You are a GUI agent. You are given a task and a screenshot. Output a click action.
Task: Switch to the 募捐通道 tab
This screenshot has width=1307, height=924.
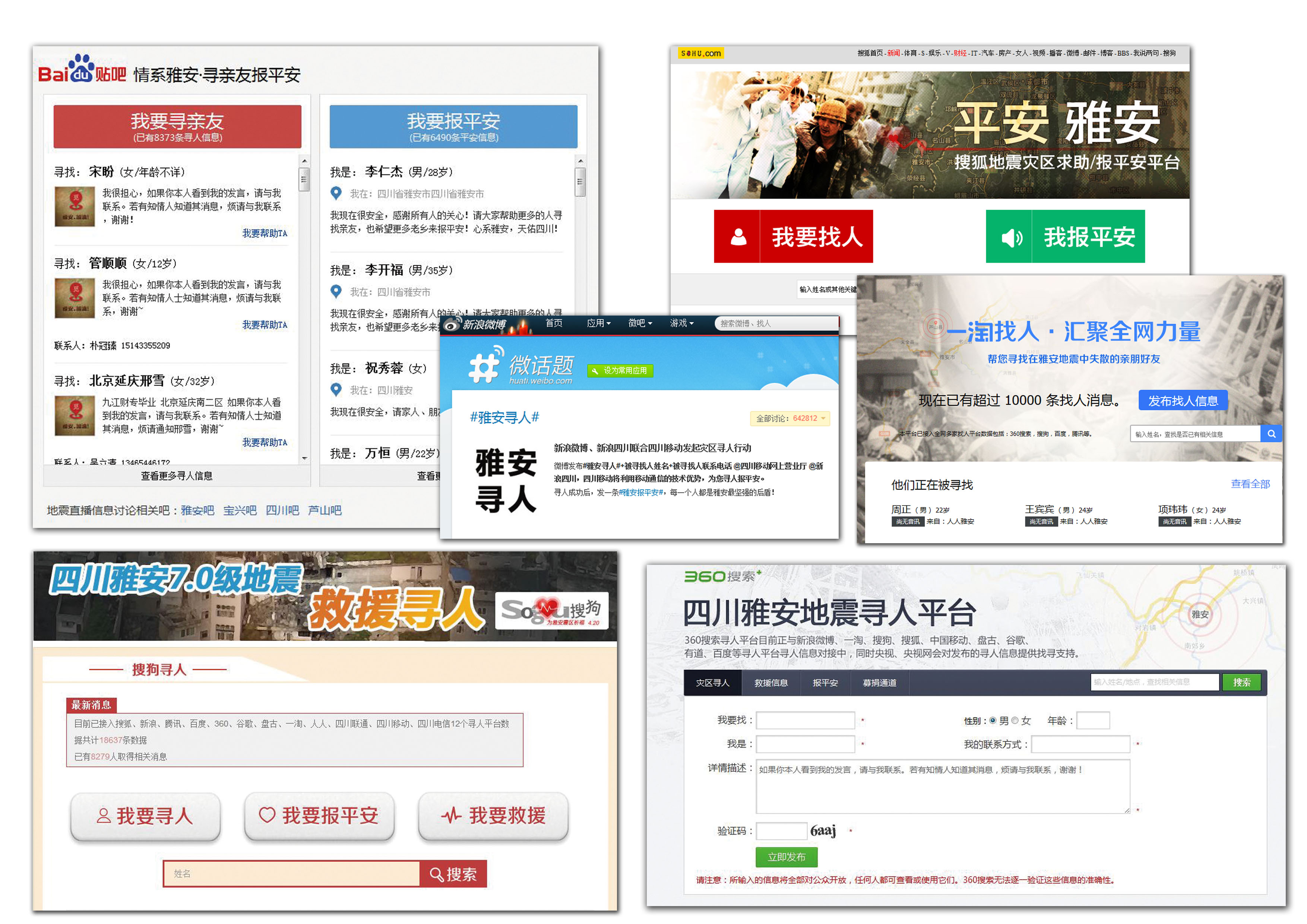pos(880,683)
